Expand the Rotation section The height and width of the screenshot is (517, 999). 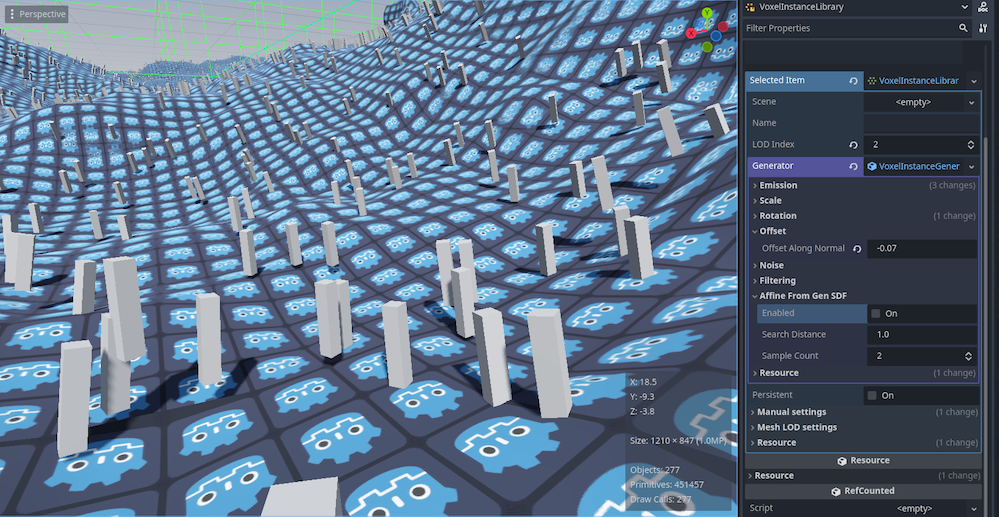(863, 215)
